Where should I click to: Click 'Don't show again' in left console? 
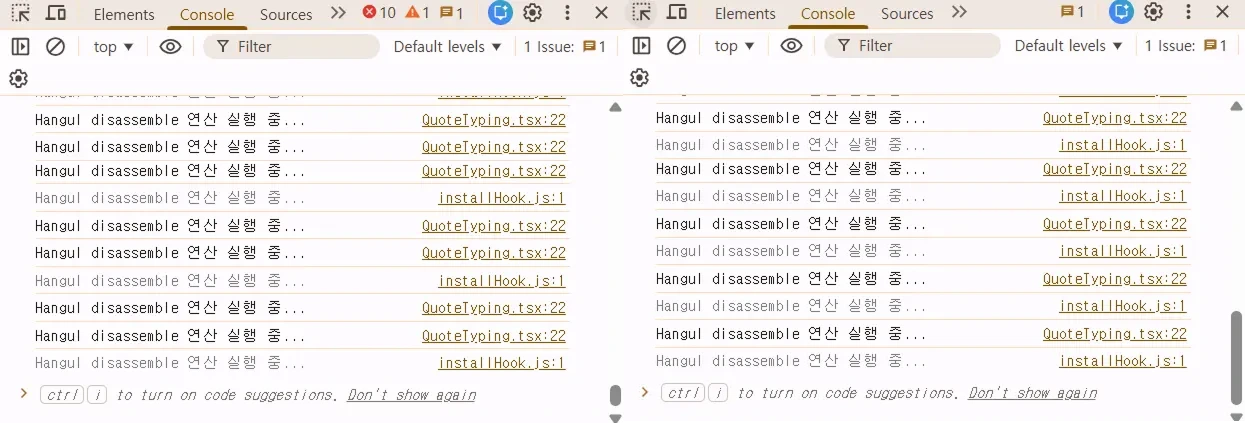tap(411, 395)
